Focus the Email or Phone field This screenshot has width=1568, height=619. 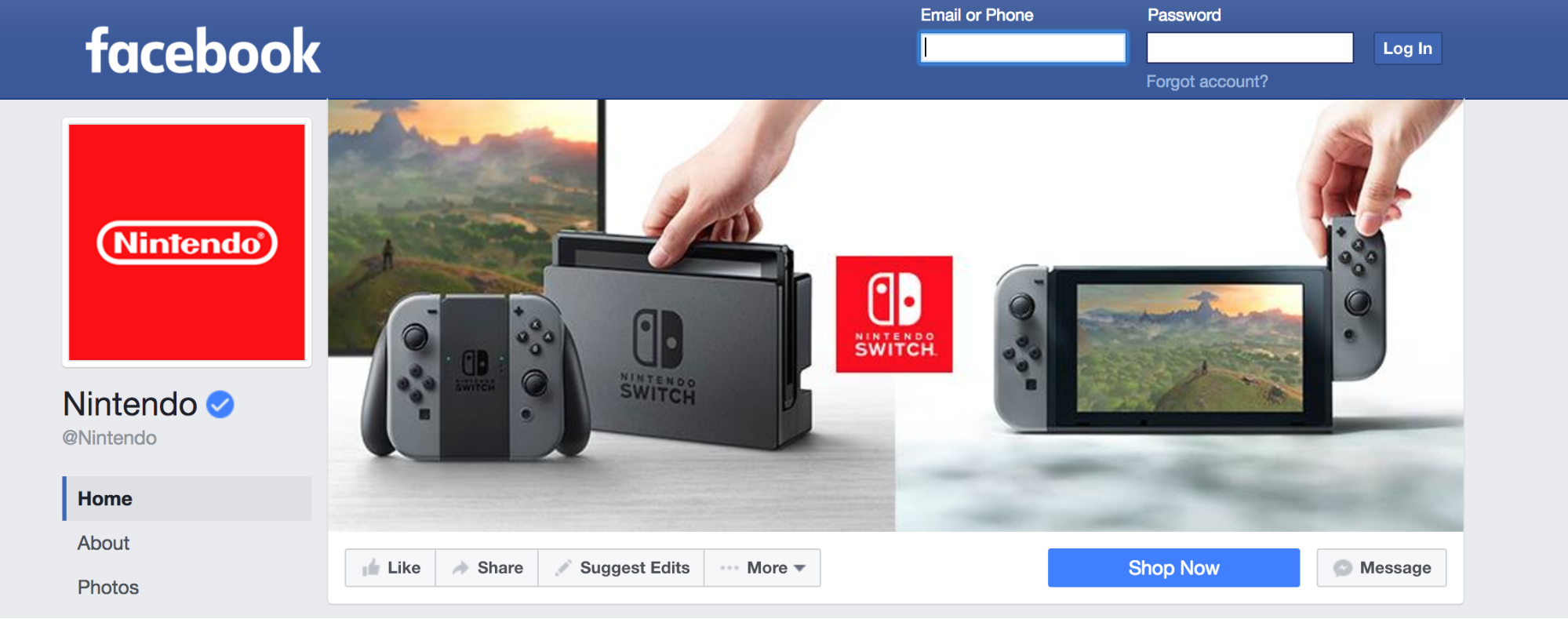[1023, 48]
